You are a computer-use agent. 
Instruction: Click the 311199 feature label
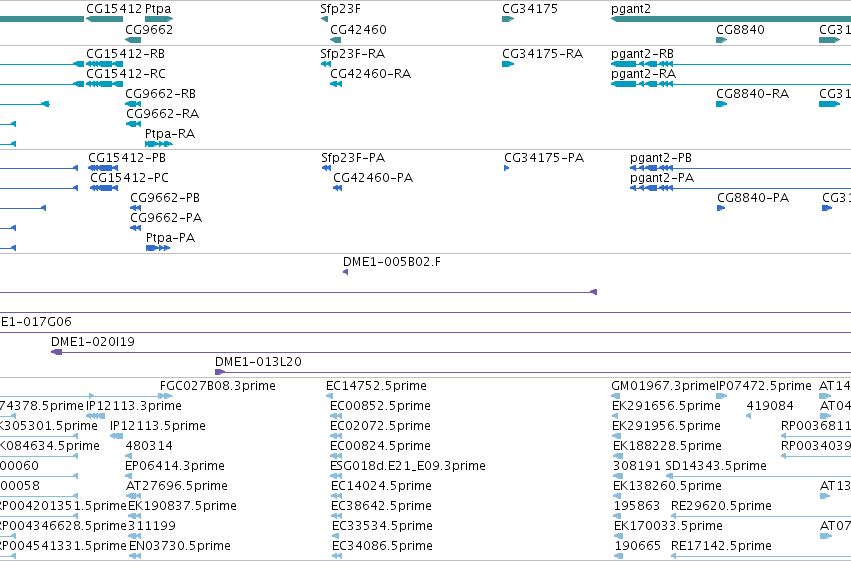click(x=152, y=526)
